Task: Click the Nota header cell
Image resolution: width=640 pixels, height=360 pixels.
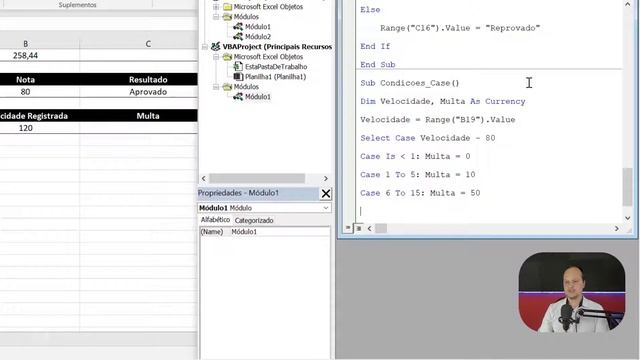Action: pos(25,80)
